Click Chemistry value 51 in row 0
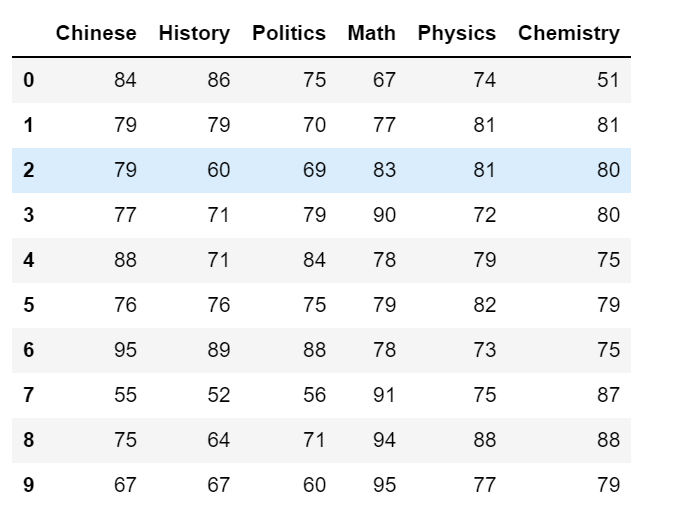686x522 pixels. 608,80
